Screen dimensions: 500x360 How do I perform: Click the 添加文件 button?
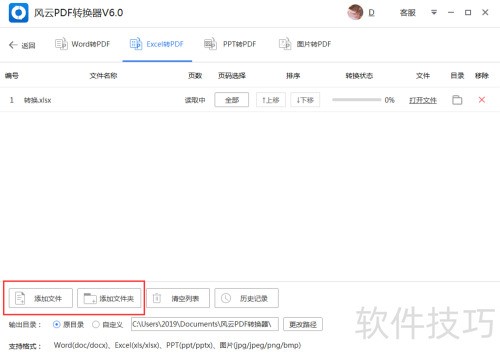pos(41,298)
